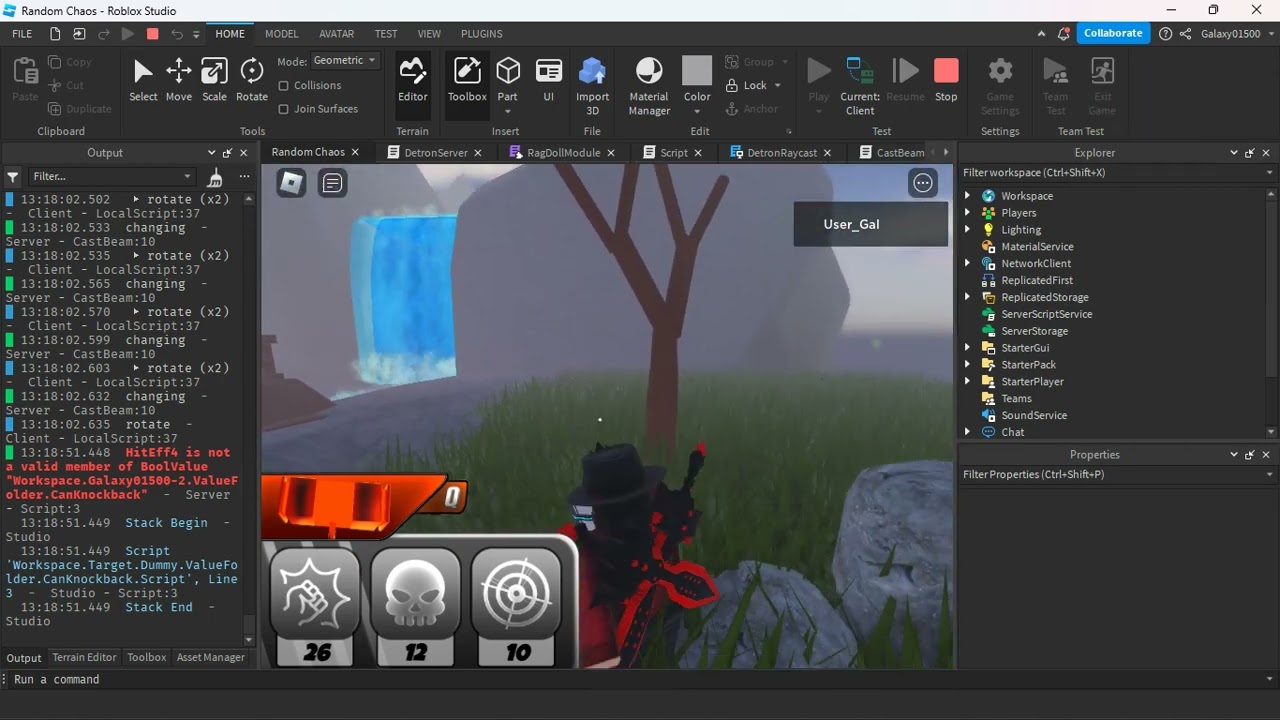Open the Lock dropdown

[x=778, y=86]
